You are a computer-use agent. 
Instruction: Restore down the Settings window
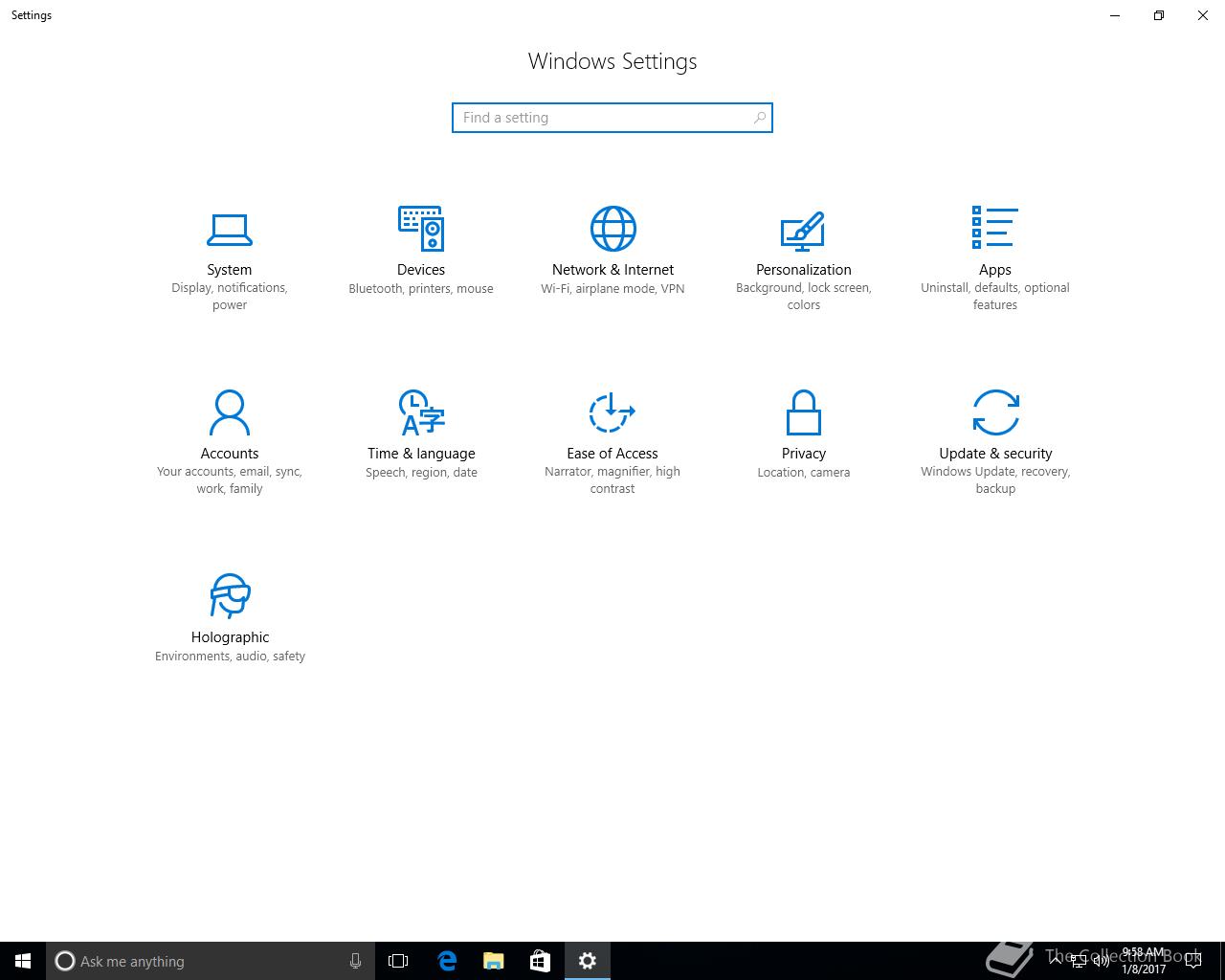(x=1159, y=15)
